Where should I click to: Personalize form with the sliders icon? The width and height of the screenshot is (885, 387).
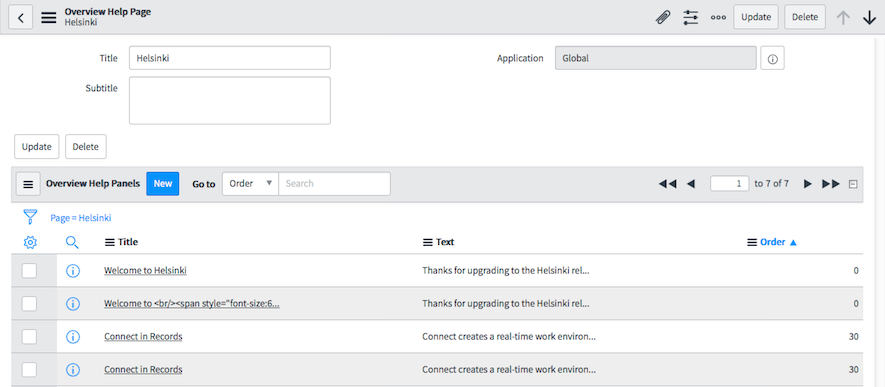(x=691, y=17)
